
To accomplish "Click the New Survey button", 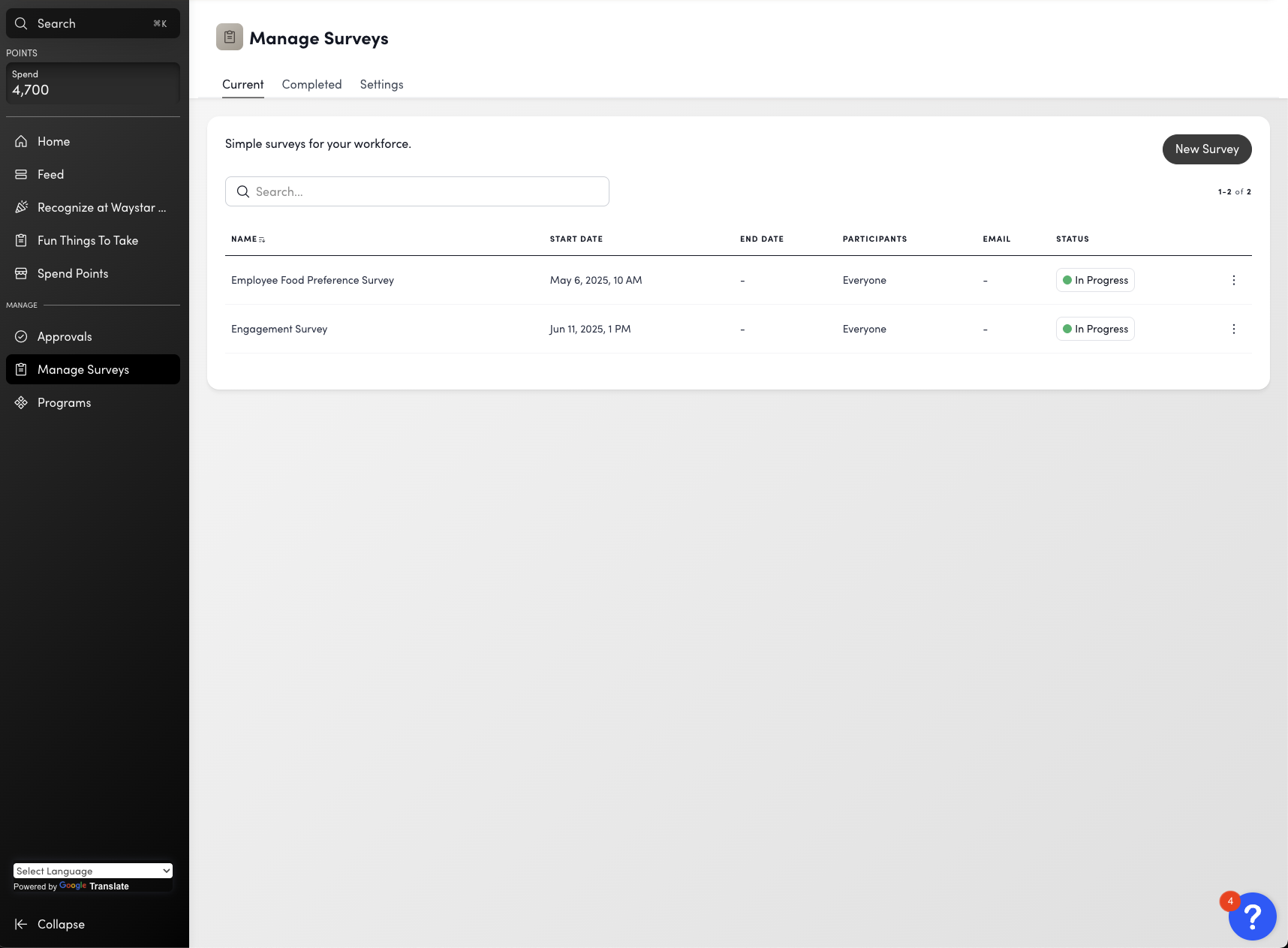I will (x=1207, y=149).
